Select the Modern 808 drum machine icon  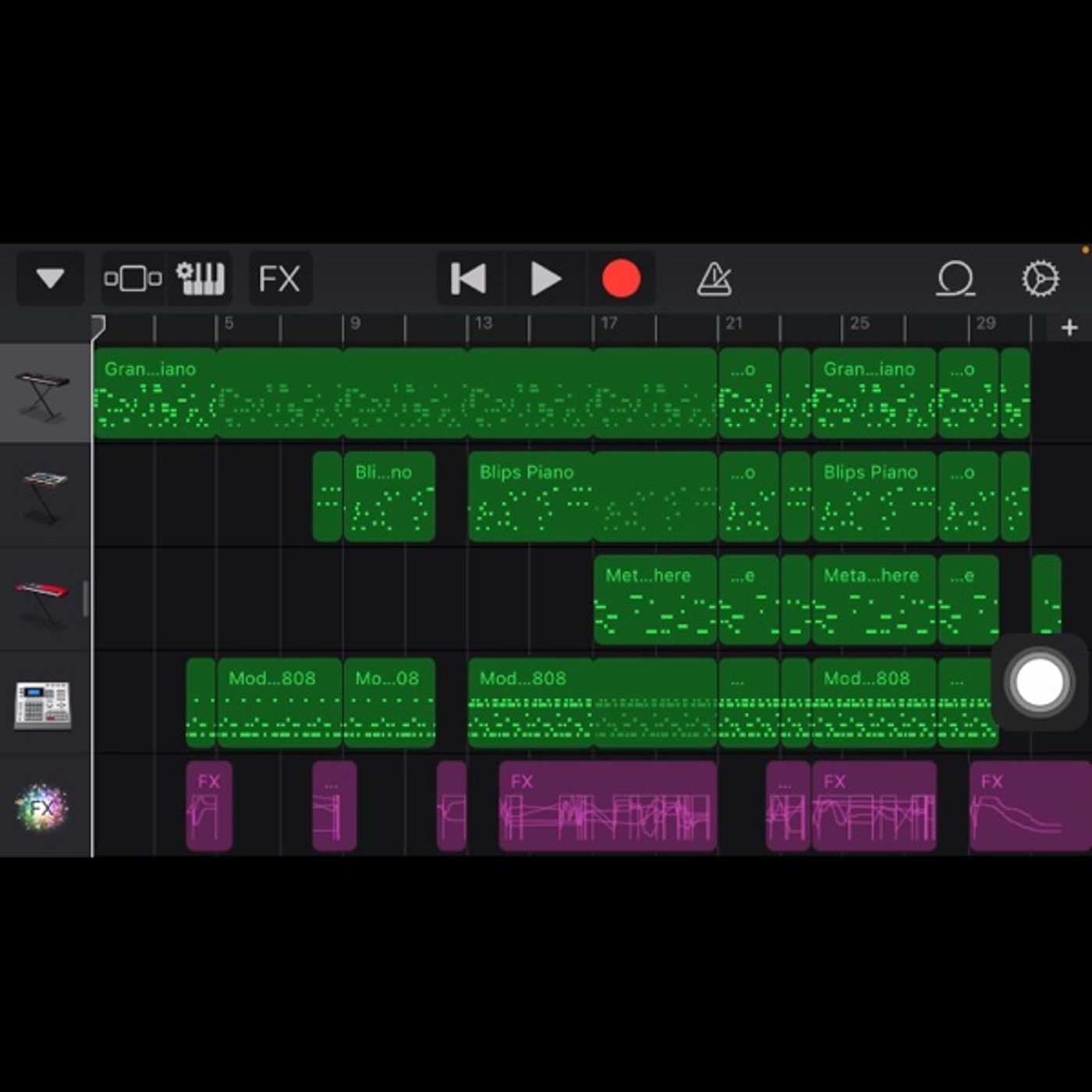[43, 705]
